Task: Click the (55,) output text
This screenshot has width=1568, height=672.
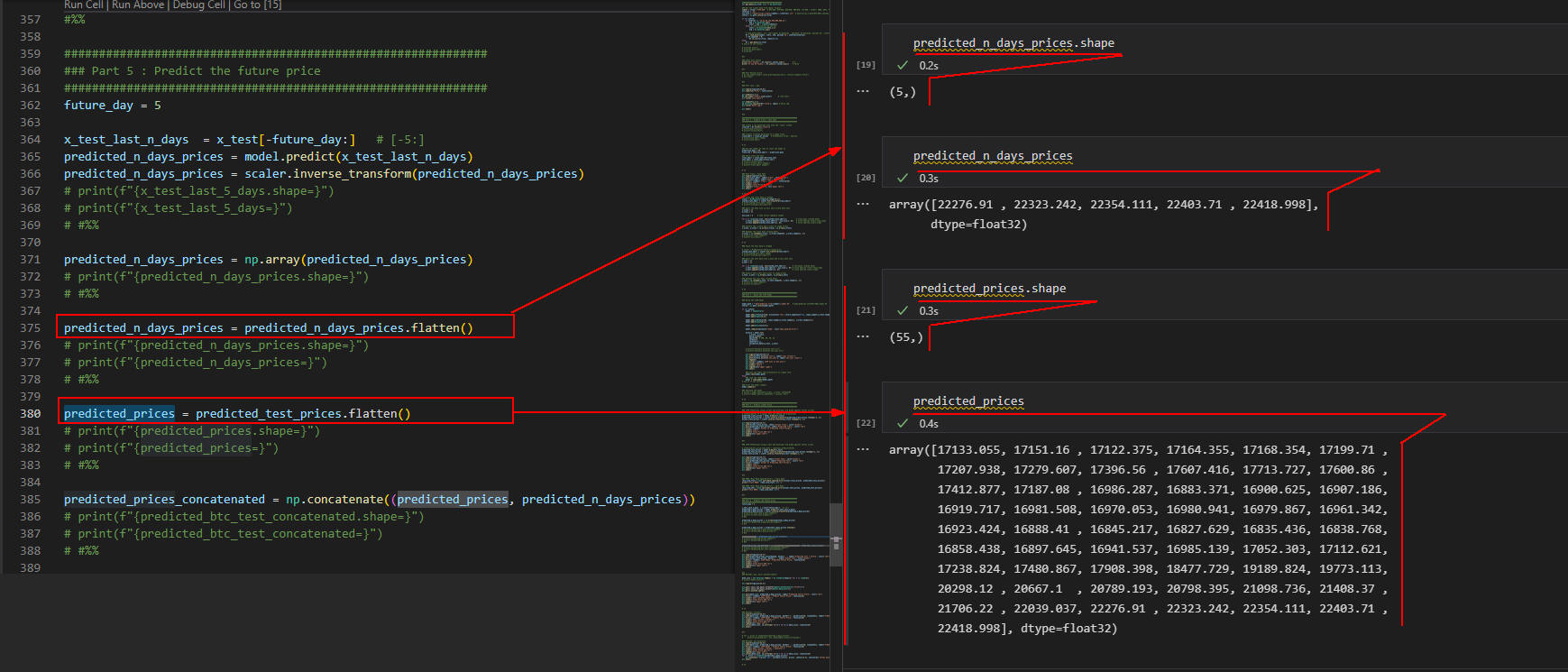Action: click(x=906, y=337)
